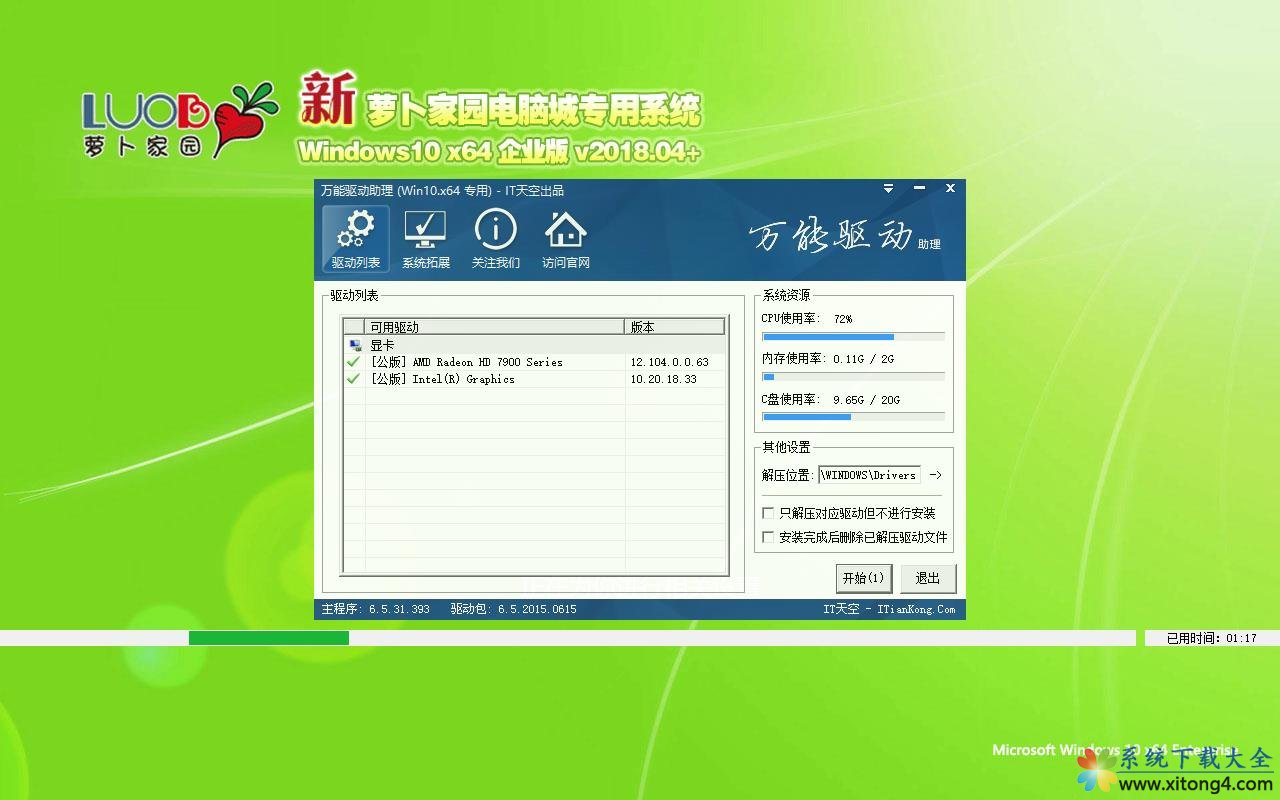Image resolution: width=1280 pixels, height=800 pixels.
Task: Select the 显卡 category row icon
Action: [x=354, y=345]
